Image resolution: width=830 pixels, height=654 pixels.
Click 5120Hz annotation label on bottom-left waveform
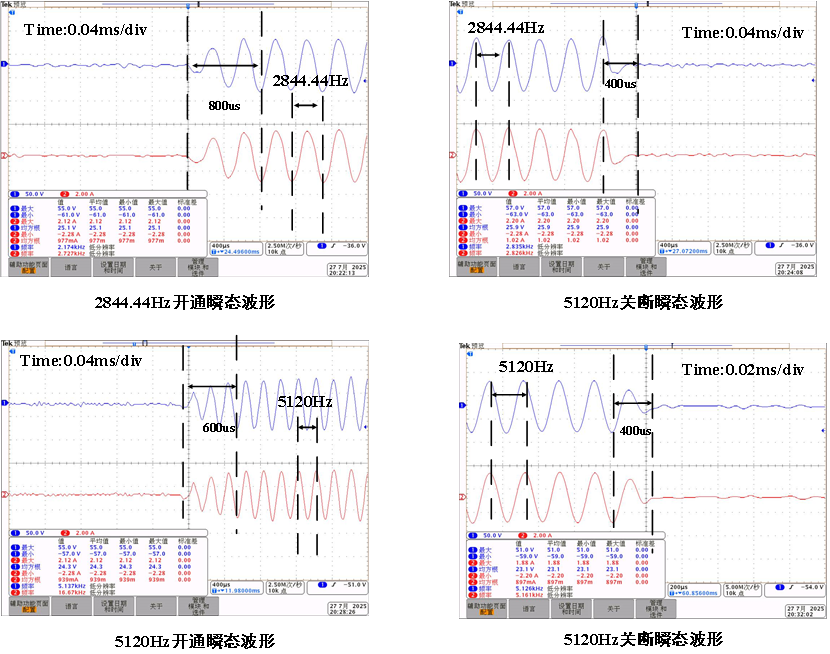coord(303,401)
